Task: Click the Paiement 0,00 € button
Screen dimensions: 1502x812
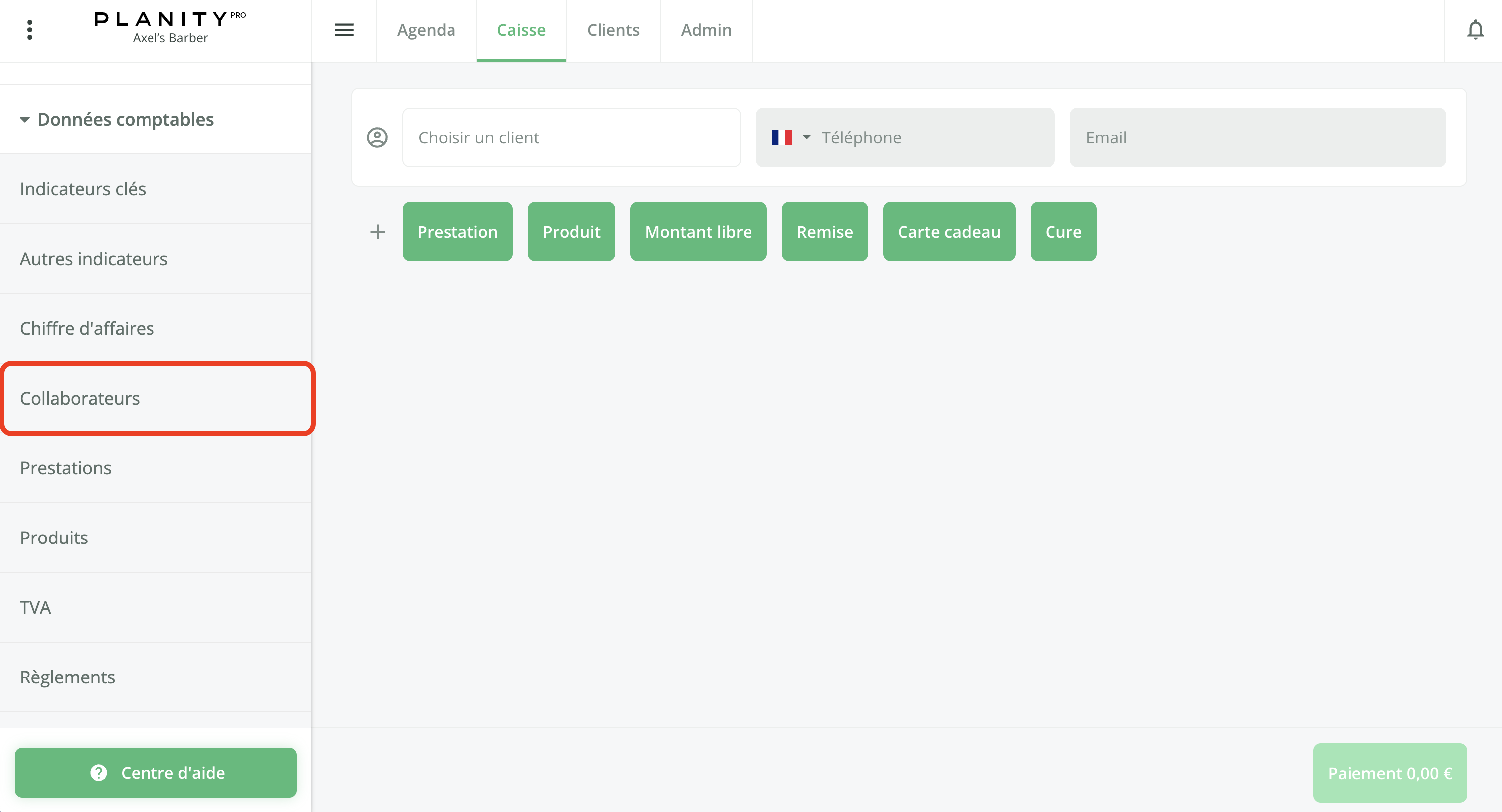Action: coord(1389,773)
